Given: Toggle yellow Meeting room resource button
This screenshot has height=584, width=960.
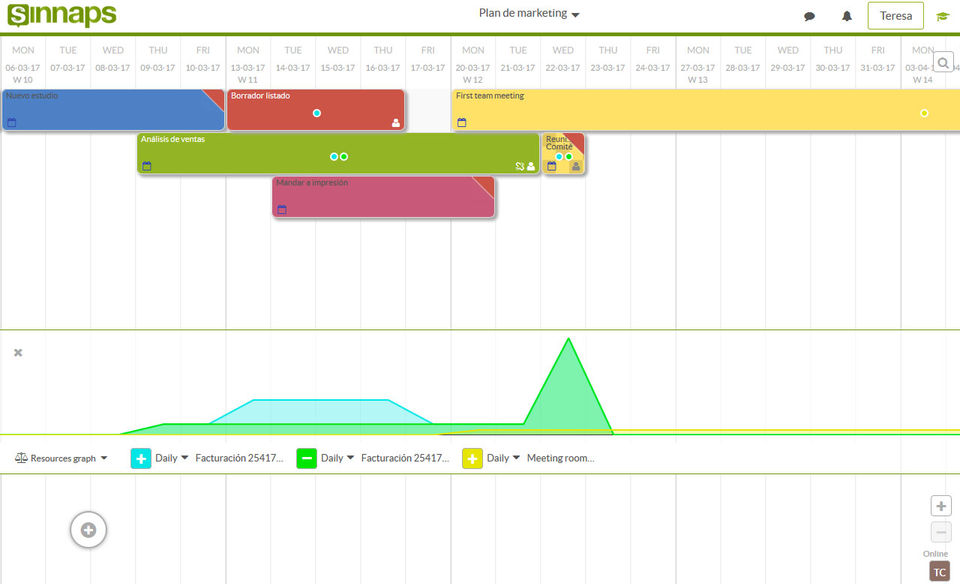Looking at the screenshot, I should pos(472,458).
